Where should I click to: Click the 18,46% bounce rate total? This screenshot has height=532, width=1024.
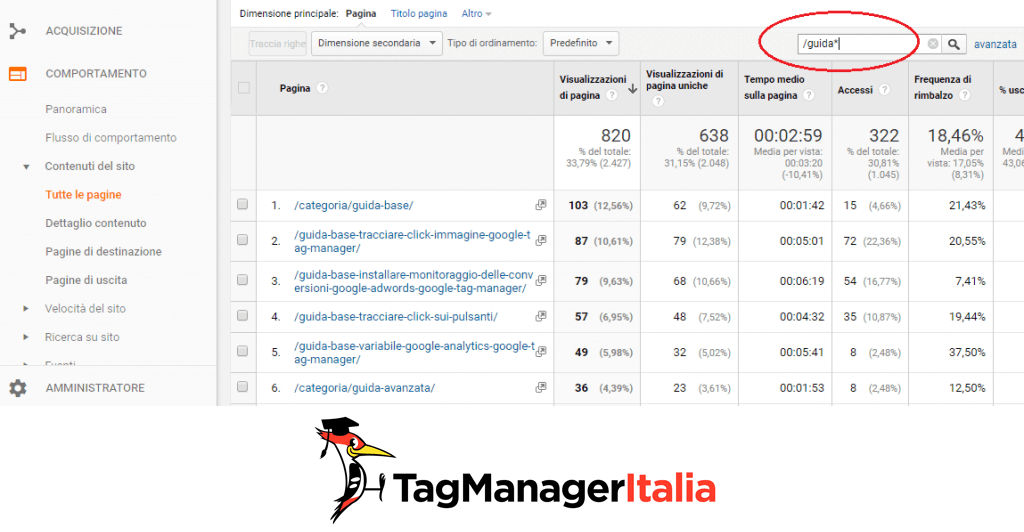(955, 136)
